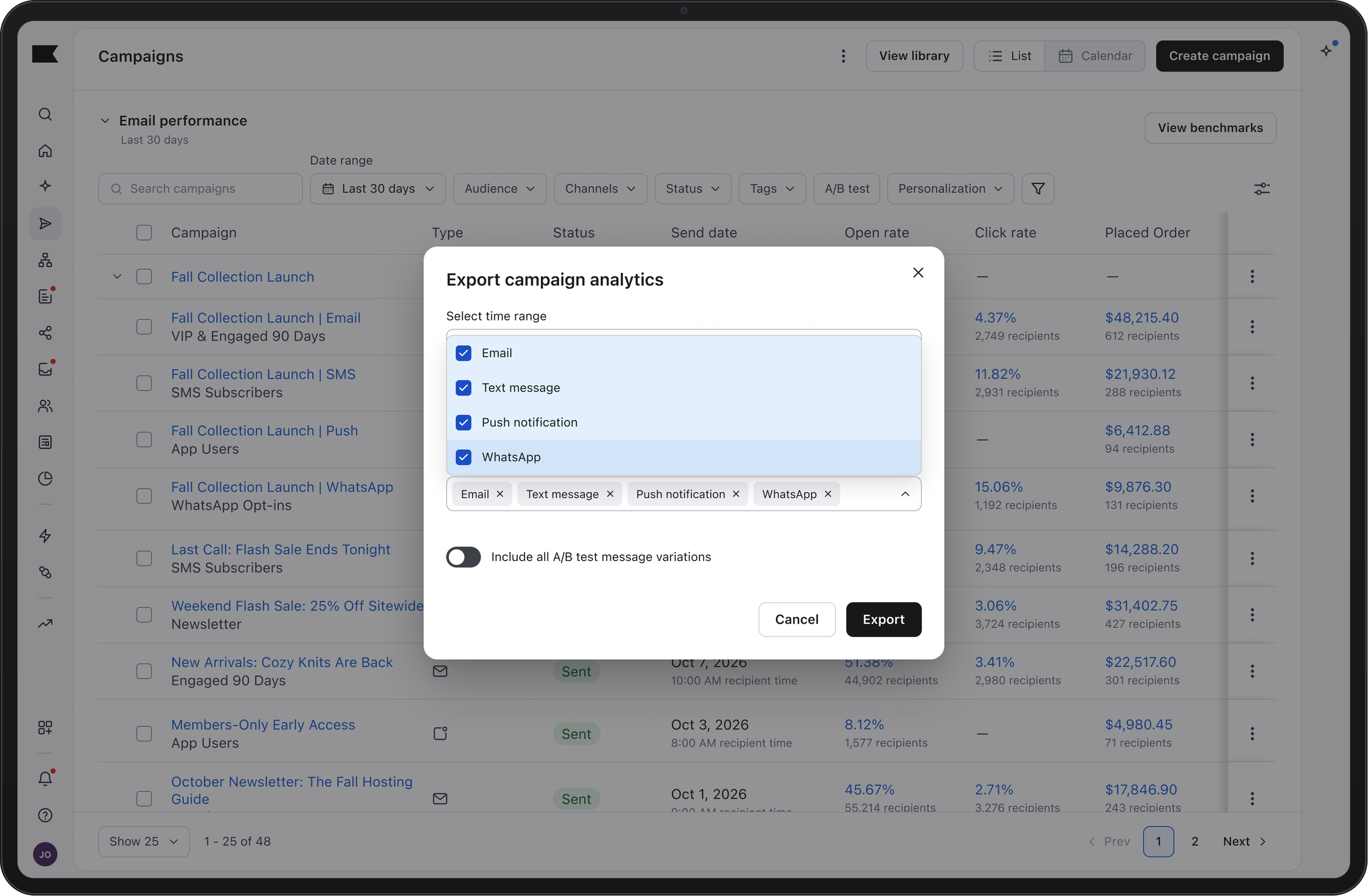Uncheck Text message option
The width and height of the screenshot is (1368, 896).
[x=463, y=388]
